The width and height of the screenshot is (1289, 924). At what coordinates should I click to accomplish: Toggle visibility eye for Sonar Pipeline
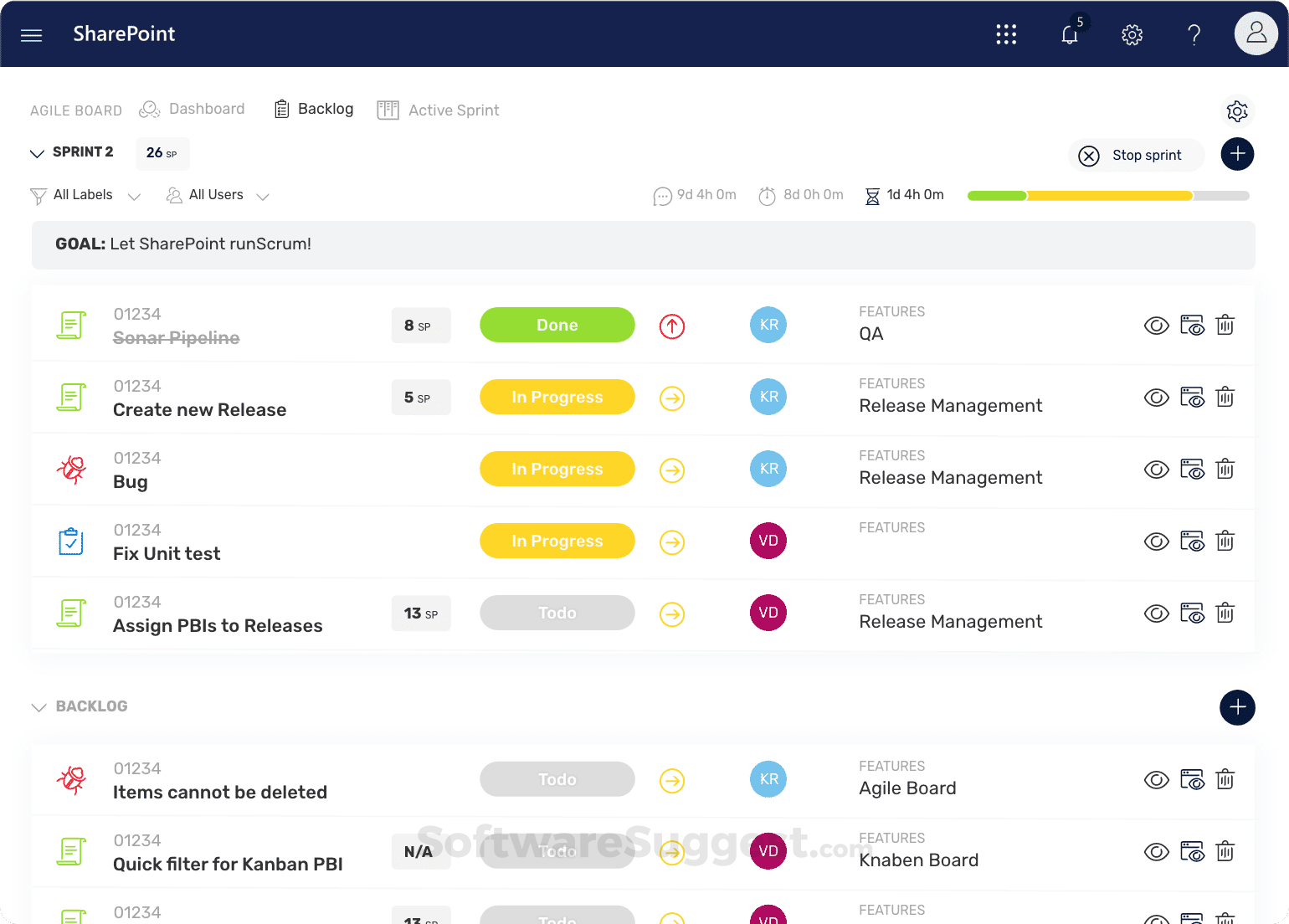pyautogui.click(x=1156, y=326)
